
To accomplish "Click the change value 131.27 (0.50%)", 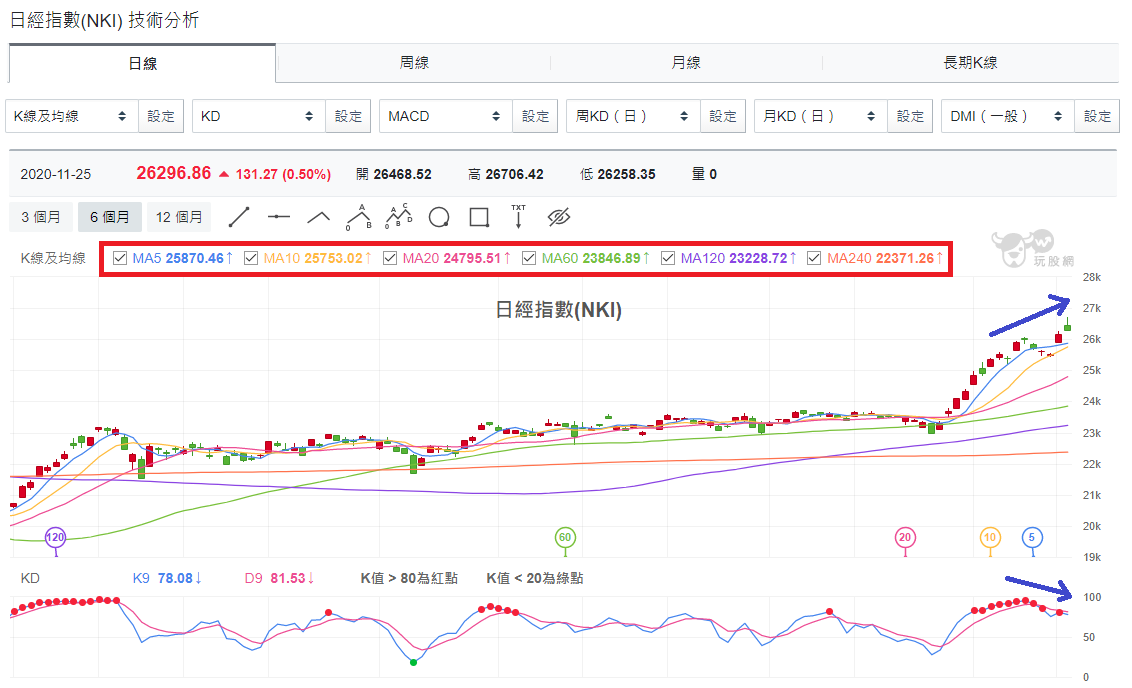I will click(283, 174).
